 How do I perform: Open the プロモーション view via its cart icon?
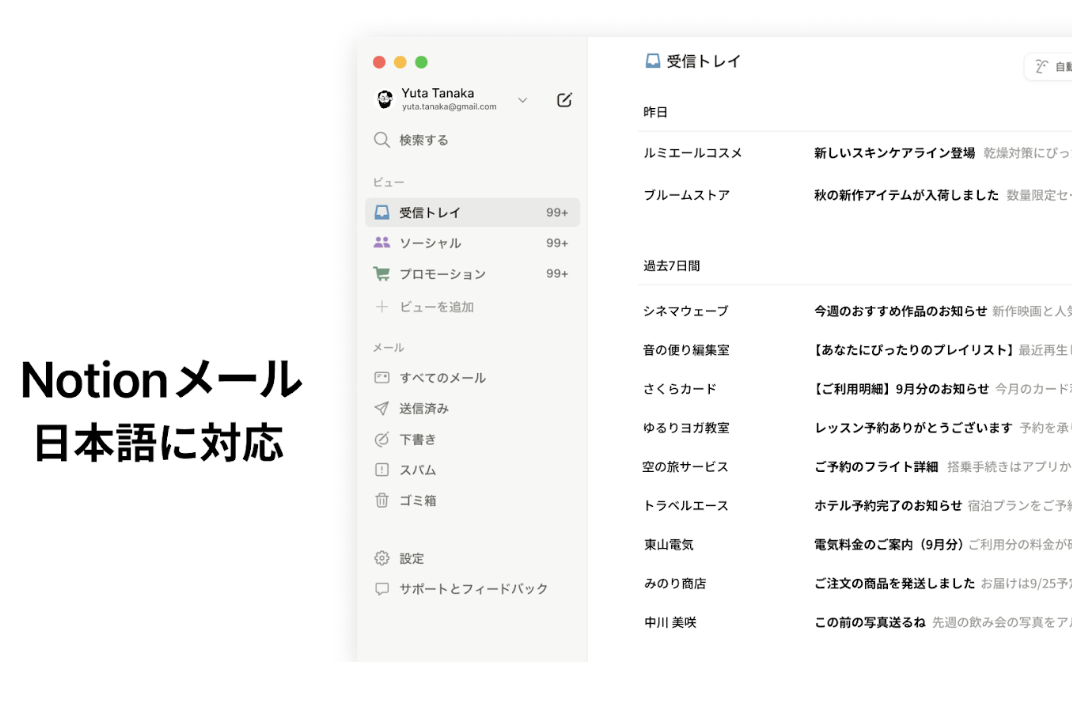click(383, 273)
